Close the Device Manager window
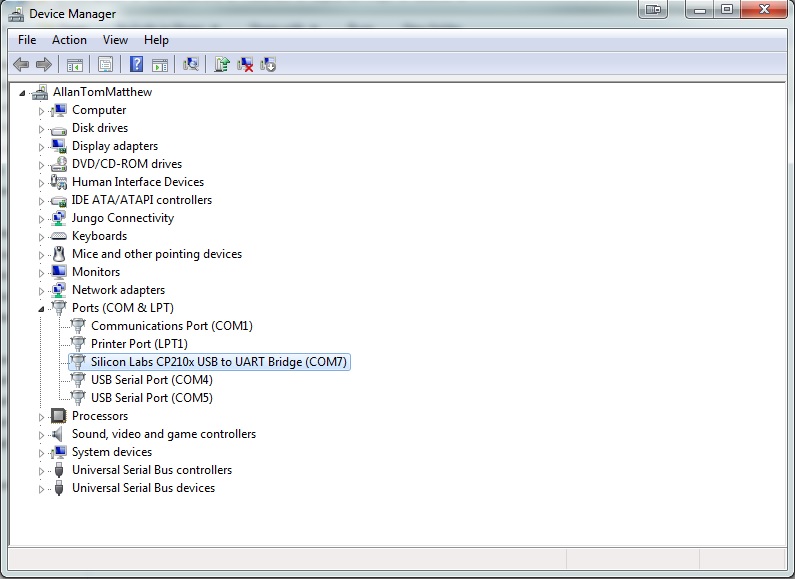Viewport: 795px width, 579px height. pyautogui.click(x=764, y=10)
